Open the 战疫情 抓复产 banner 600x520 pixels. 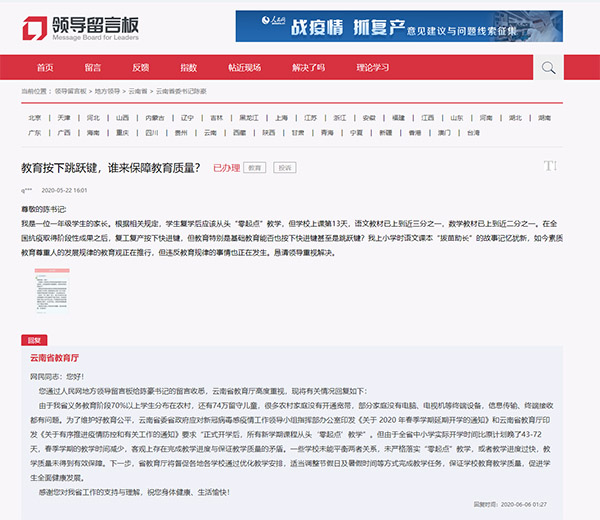(399, 26)
